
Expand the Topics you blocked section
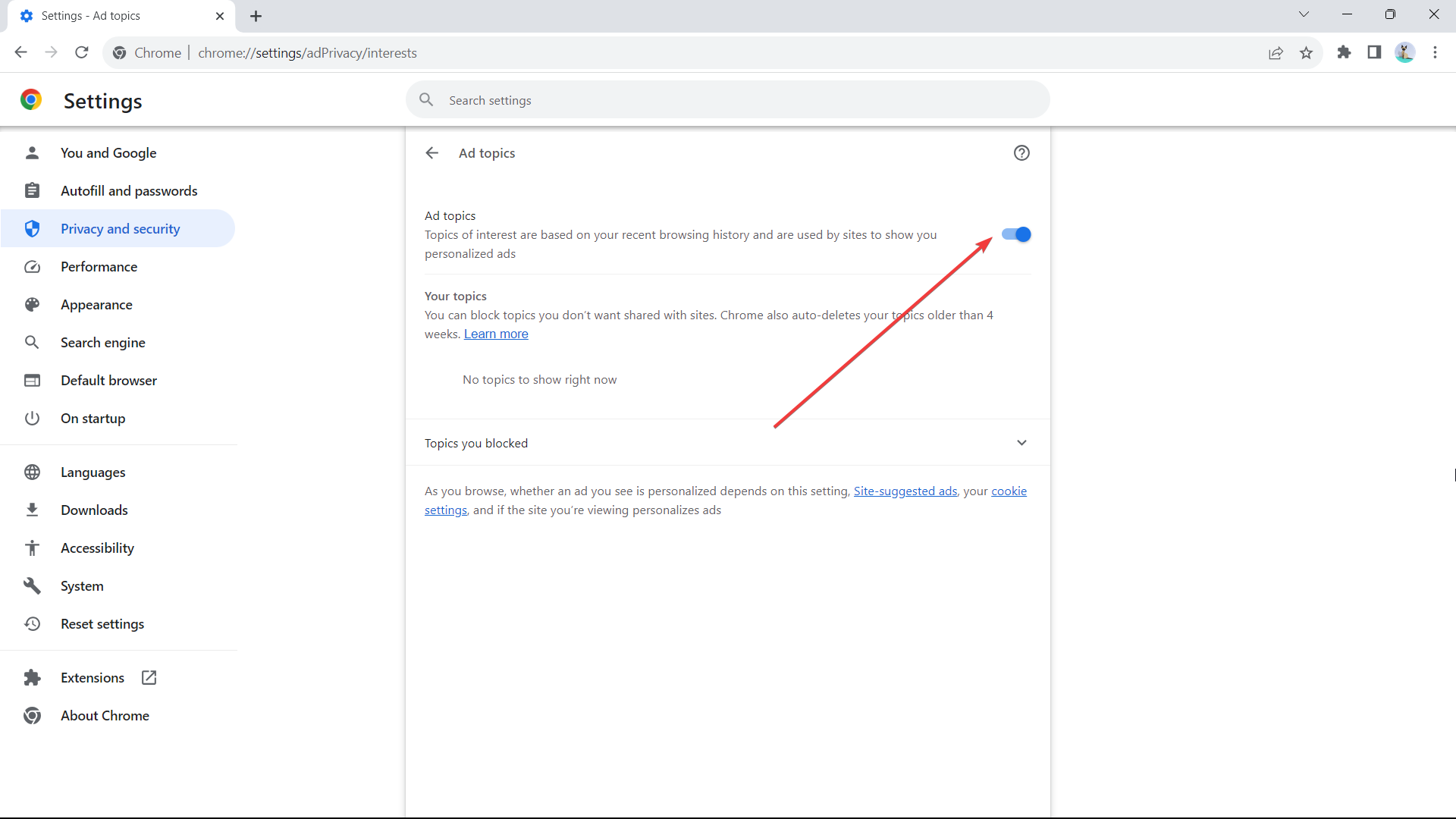728,443
